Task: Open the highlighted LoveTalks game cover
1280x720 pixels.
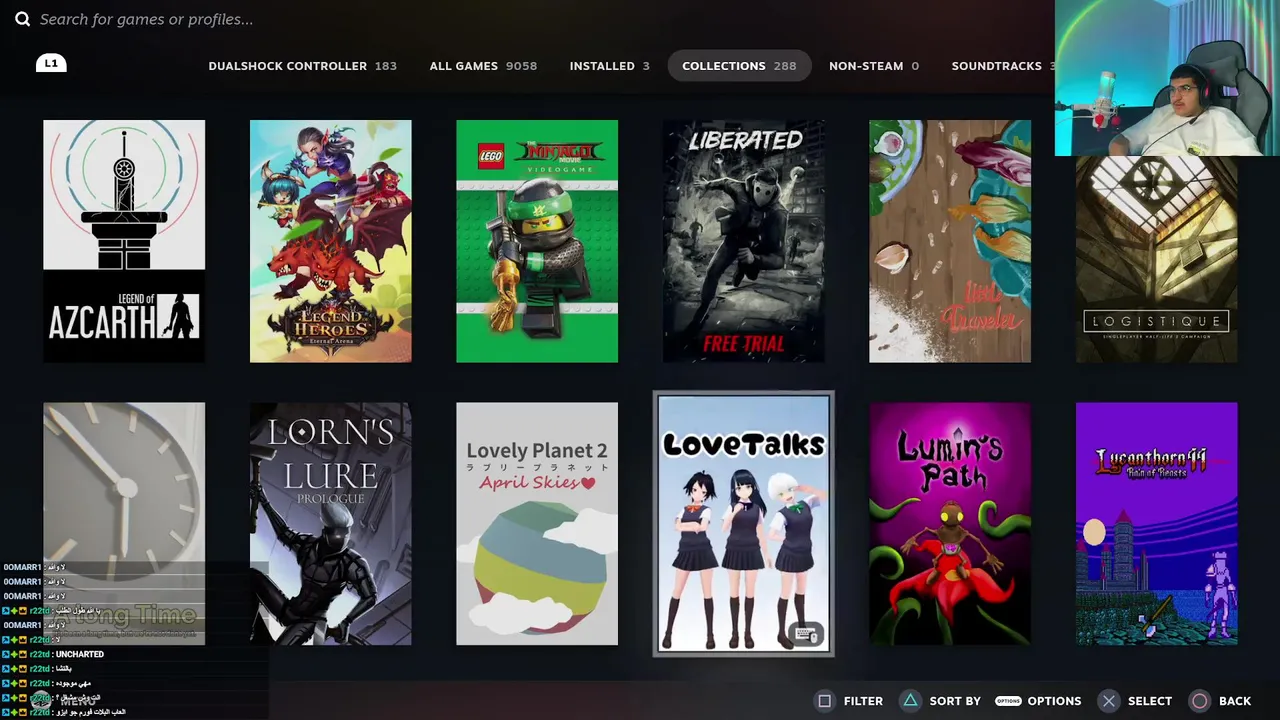Action: click(x=744, y=524)
